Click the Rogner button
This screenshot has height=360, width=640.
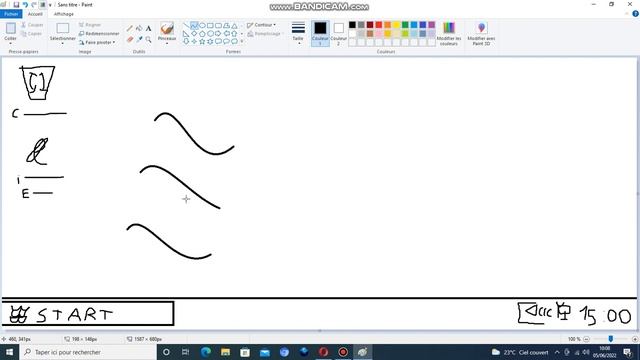[90, 25]
